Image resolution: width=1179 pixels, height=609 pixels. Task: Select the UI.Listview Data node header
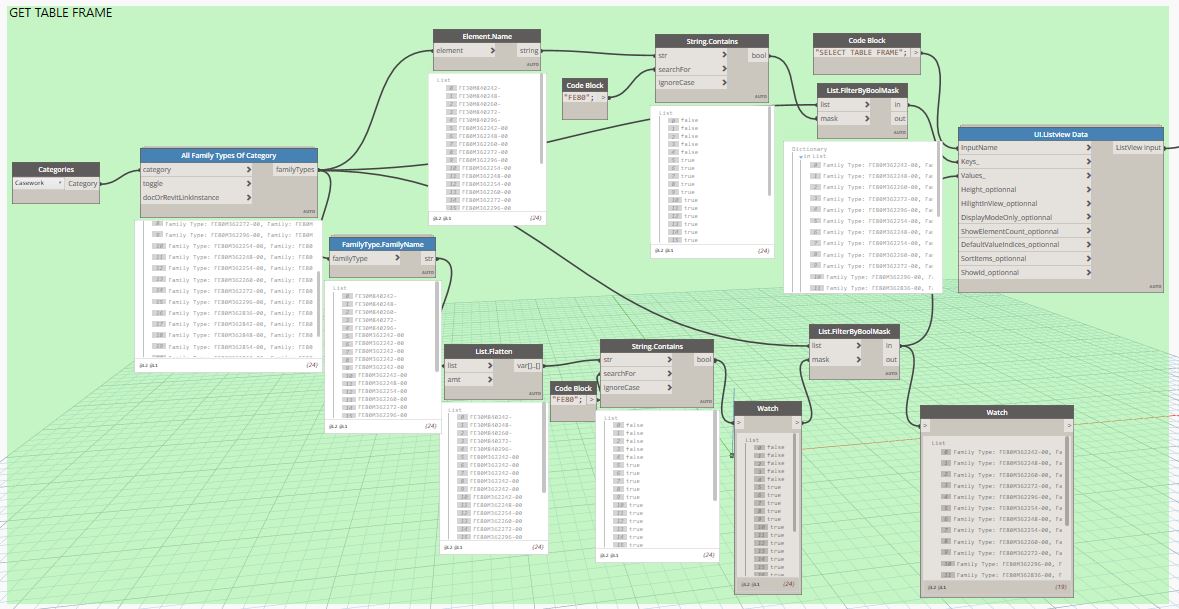coord(1060,134)
